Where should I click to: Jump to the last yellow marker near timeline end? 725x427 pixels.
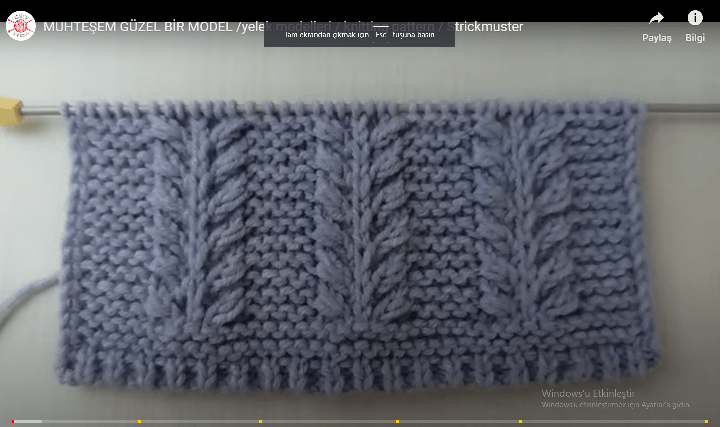point(707,422)
